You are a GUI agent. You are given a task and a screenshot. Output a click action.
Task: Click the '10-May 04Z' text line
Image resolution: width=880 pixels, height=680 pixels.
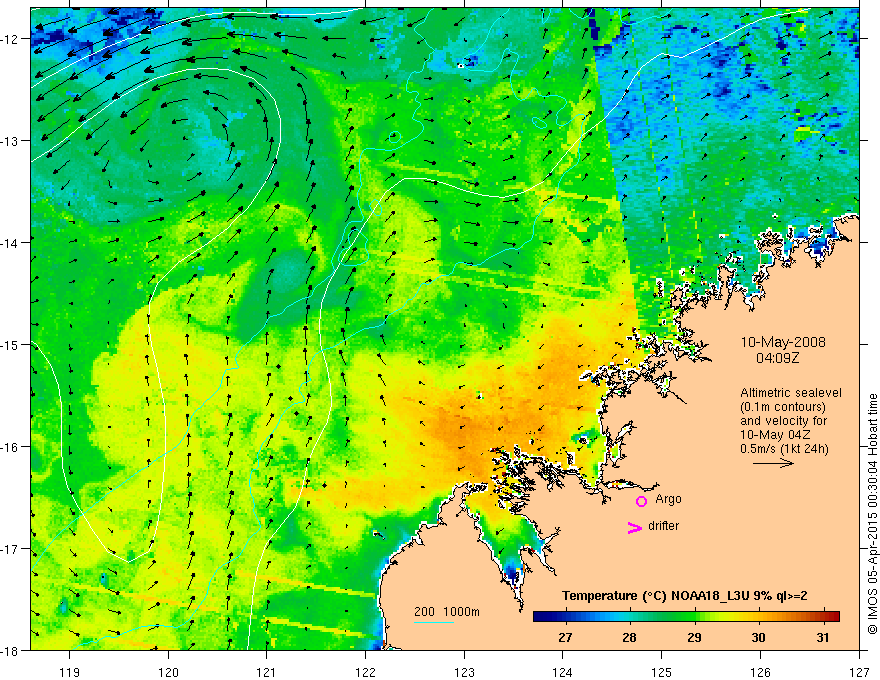[x=775, y=435]
